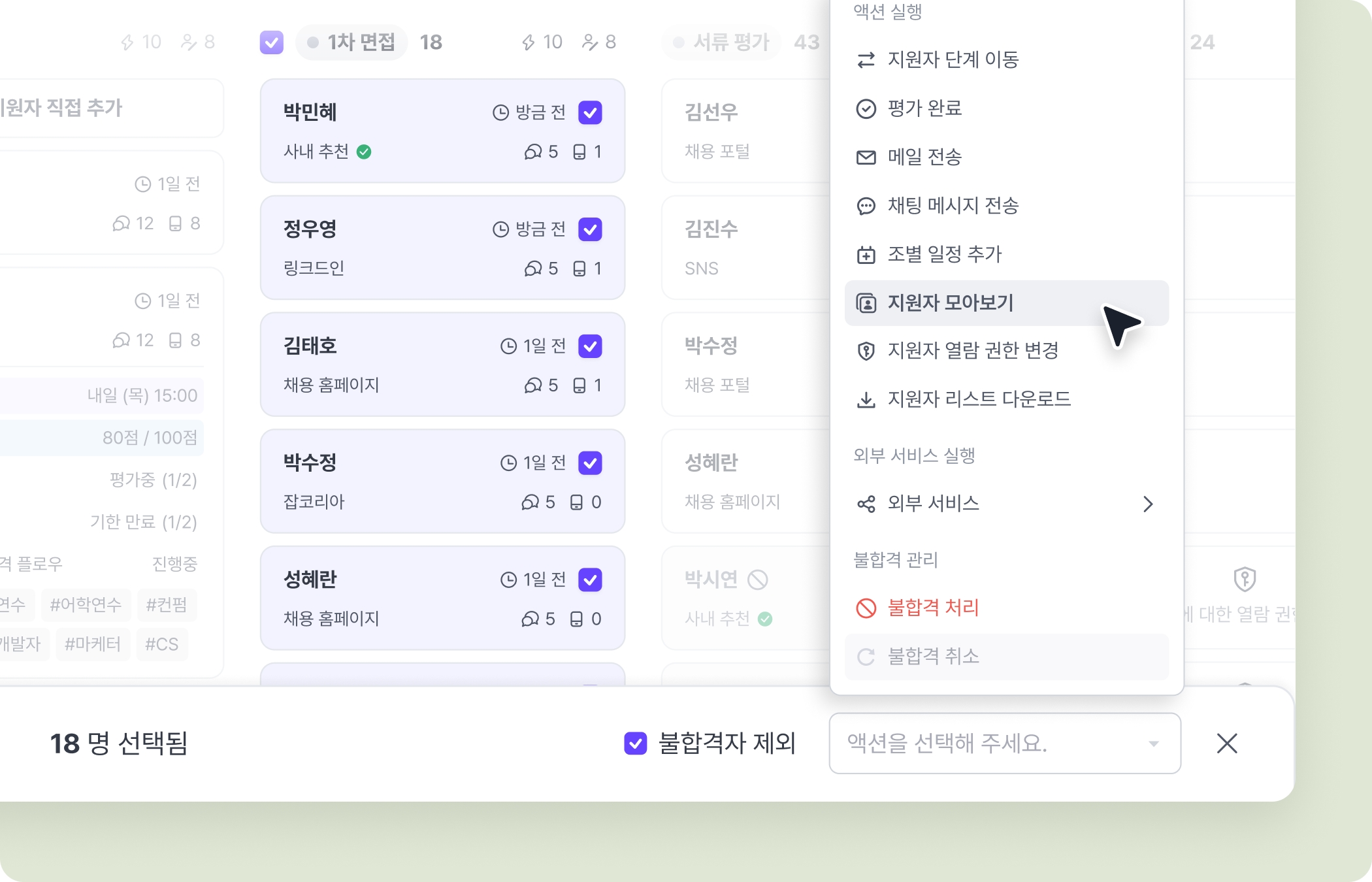This screenshot has height=882, width=1372.
Task: Click the mail send envelope icon
Action: tap(866, 157)
